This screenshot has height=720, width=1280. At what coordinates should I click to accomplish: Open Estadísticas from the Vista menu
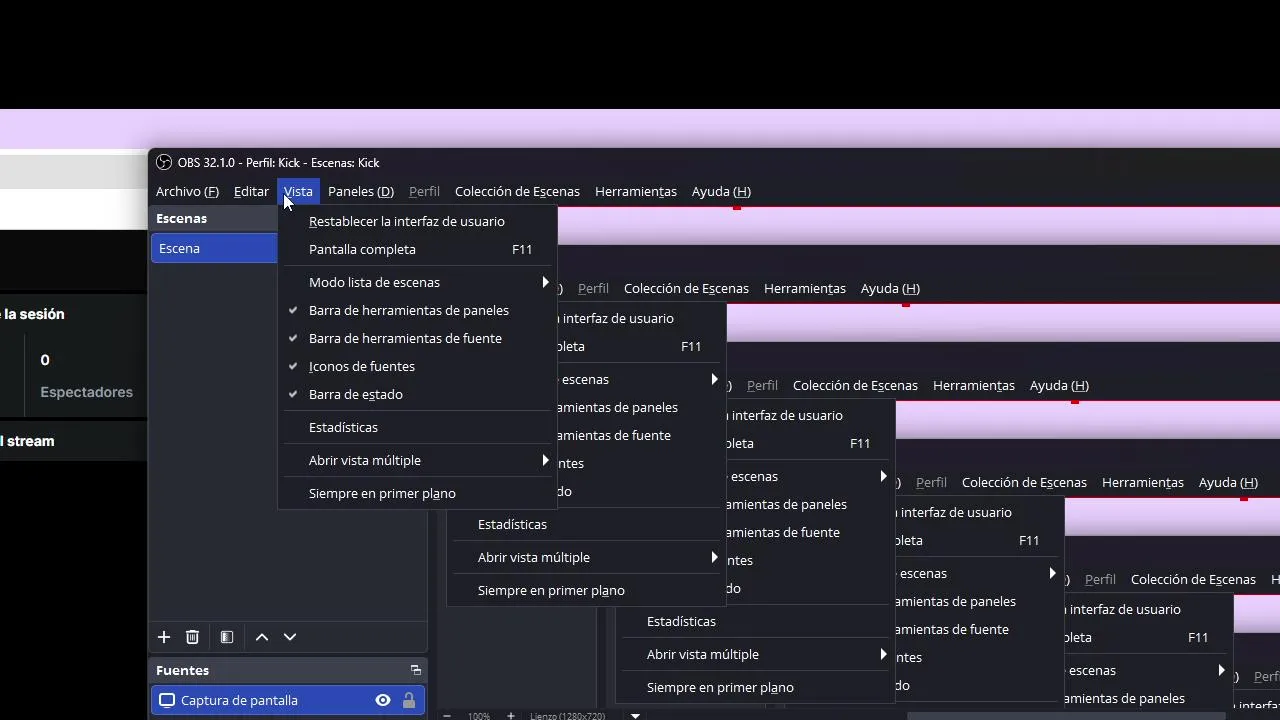(417, 427)
